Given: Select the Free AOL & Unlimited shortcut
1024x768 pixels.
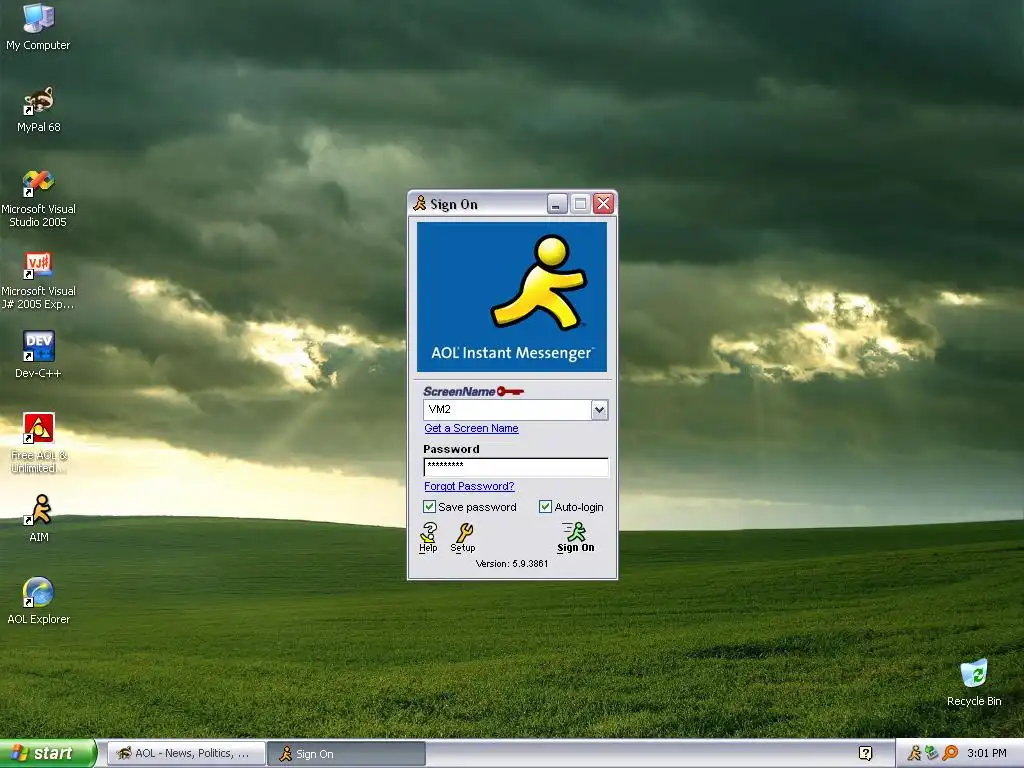Looking at the screenshot, I should click(x=38, y=443).
